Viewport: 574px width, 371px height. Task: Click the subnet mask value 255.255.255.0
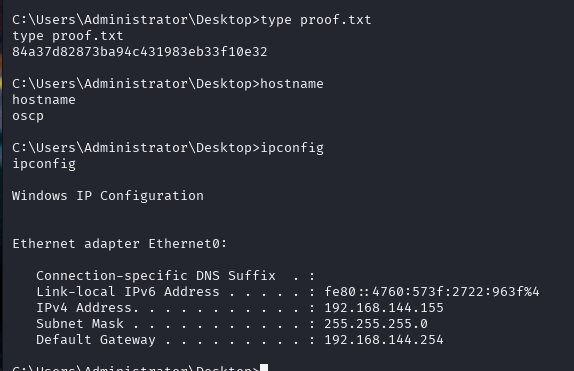(376, 324)
